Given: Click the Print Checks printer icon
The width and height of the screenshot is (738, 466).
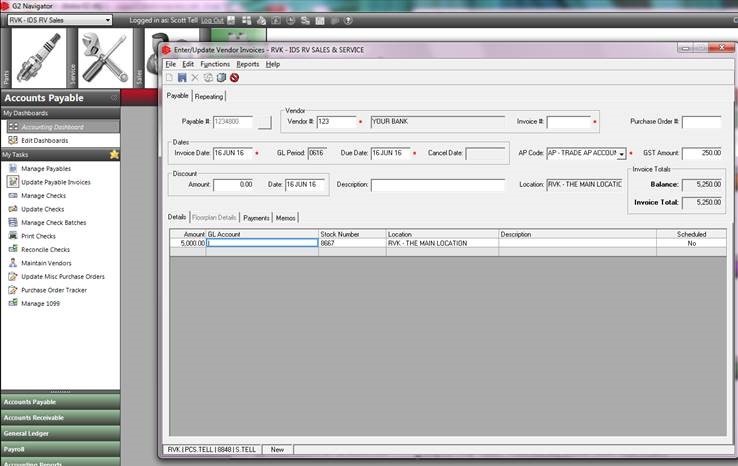Looking at the screenshot, I should [13, 236].
